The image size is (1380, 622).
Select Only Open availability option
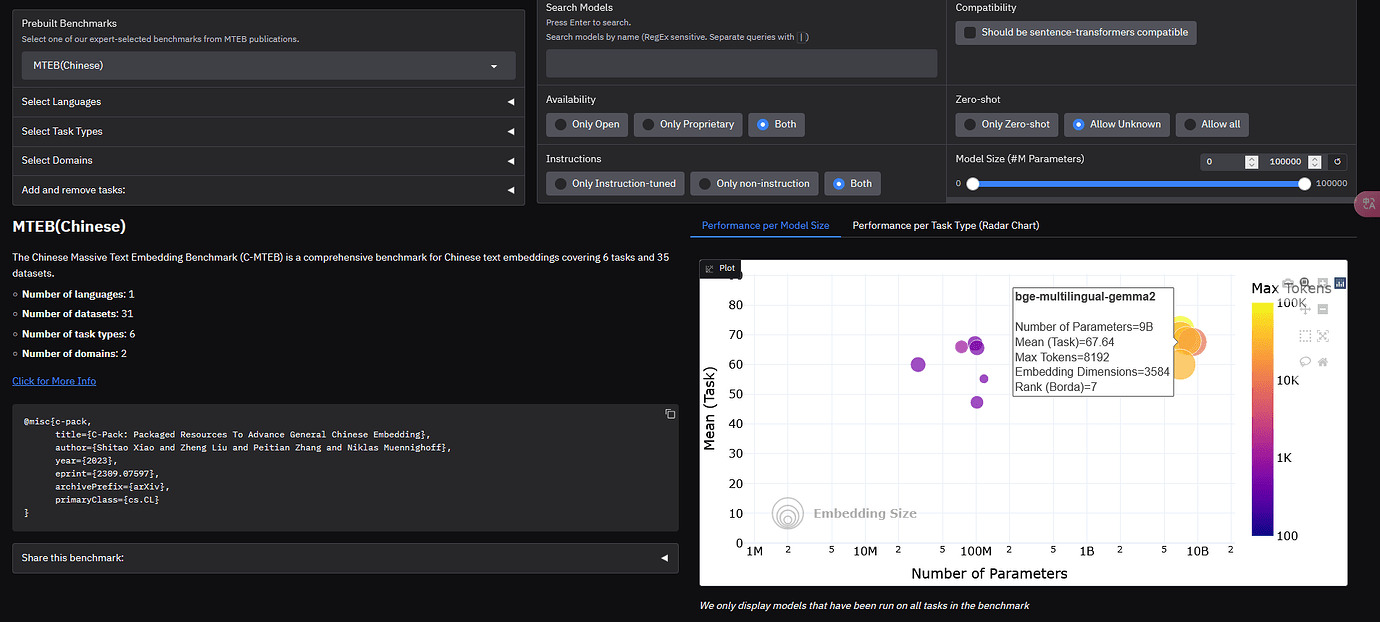point(586,125)
